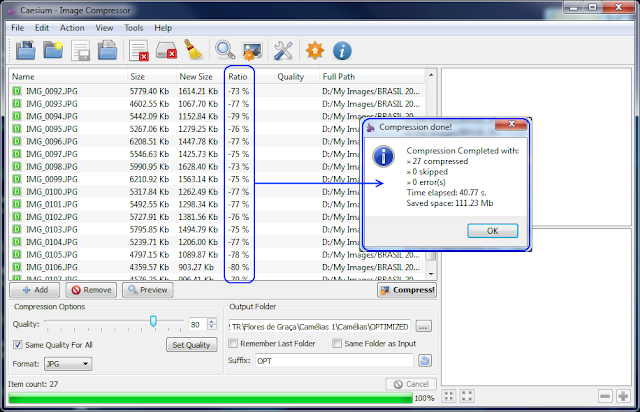Click the Suffix input field
Screen dimensions: 640x412
[x=334, y=361]
